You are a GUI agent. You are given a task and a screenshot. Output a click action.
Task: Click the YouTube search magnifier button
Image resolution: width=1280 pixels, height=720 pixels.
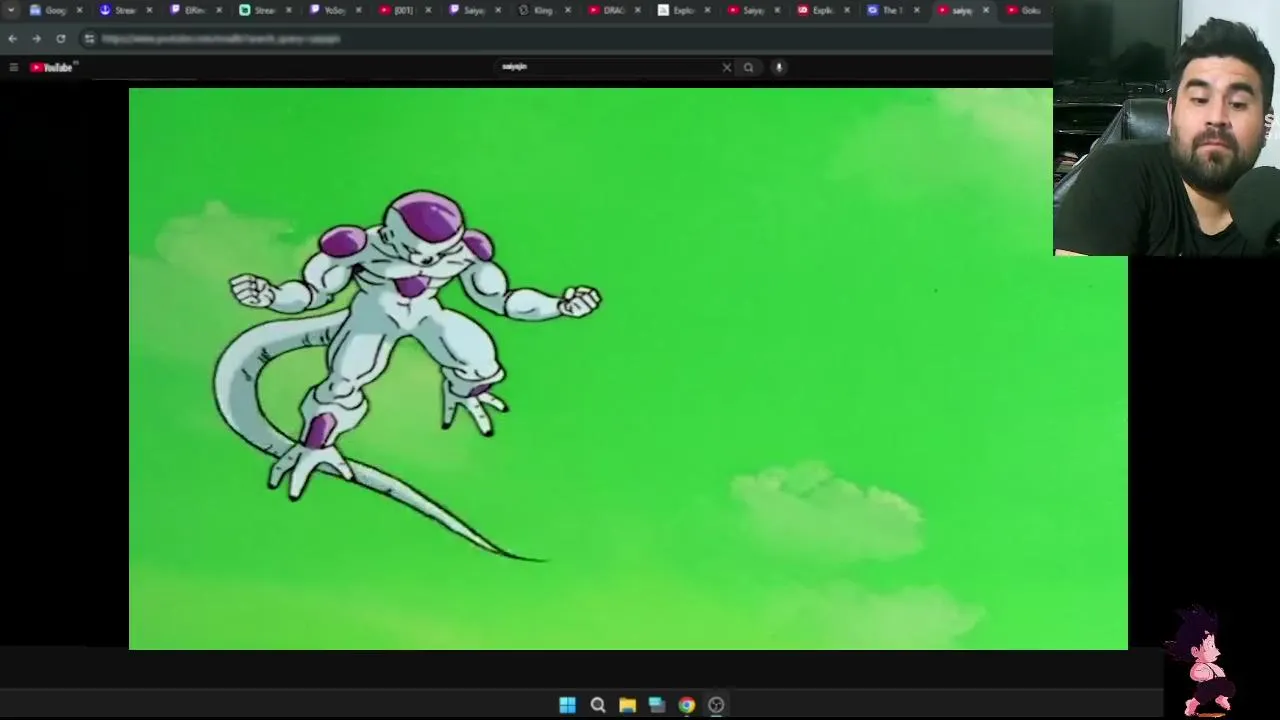(x=748, y=67)
